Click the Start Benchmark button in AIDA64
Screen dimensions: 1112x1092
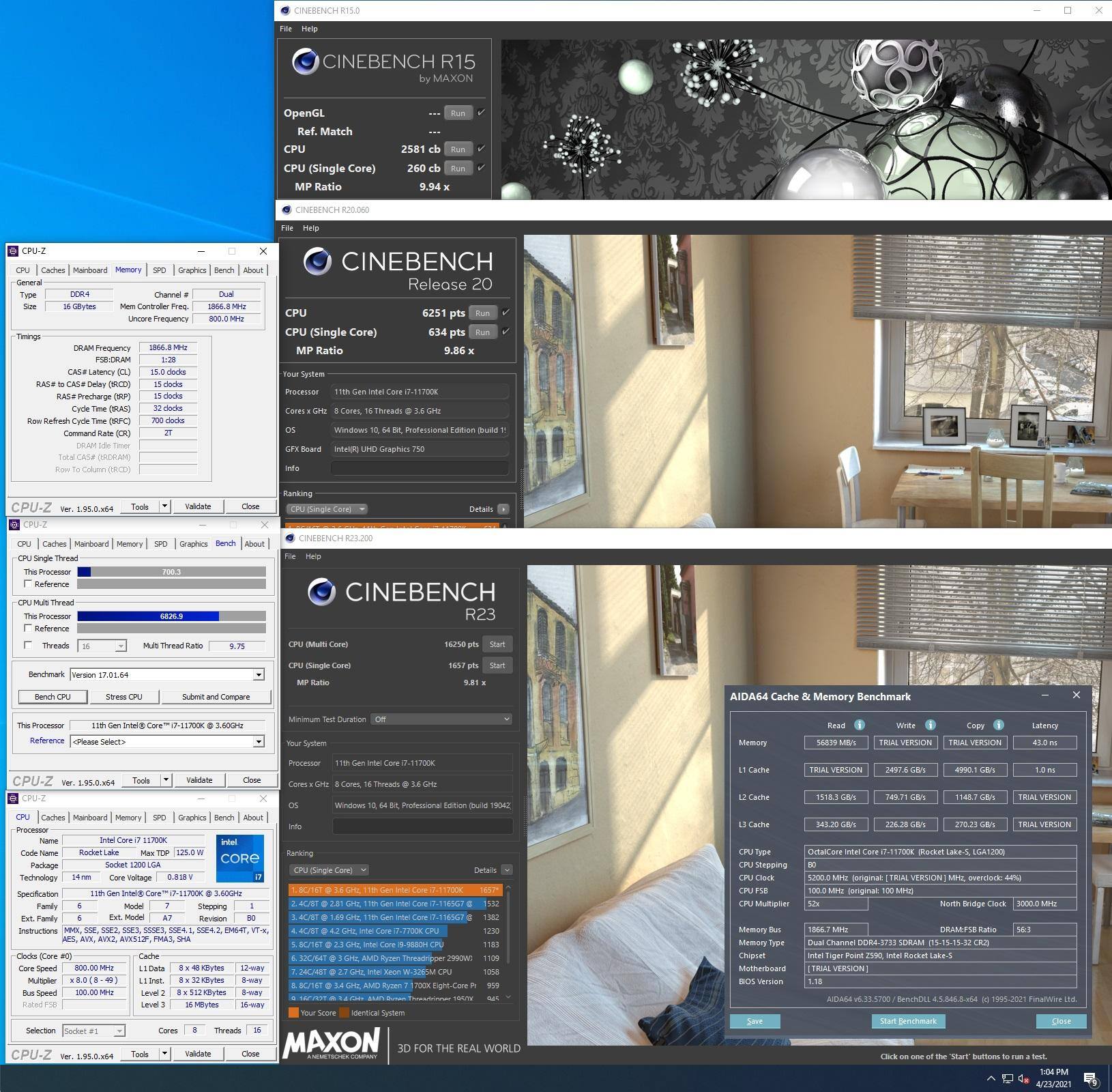[x=907, y=1021]
